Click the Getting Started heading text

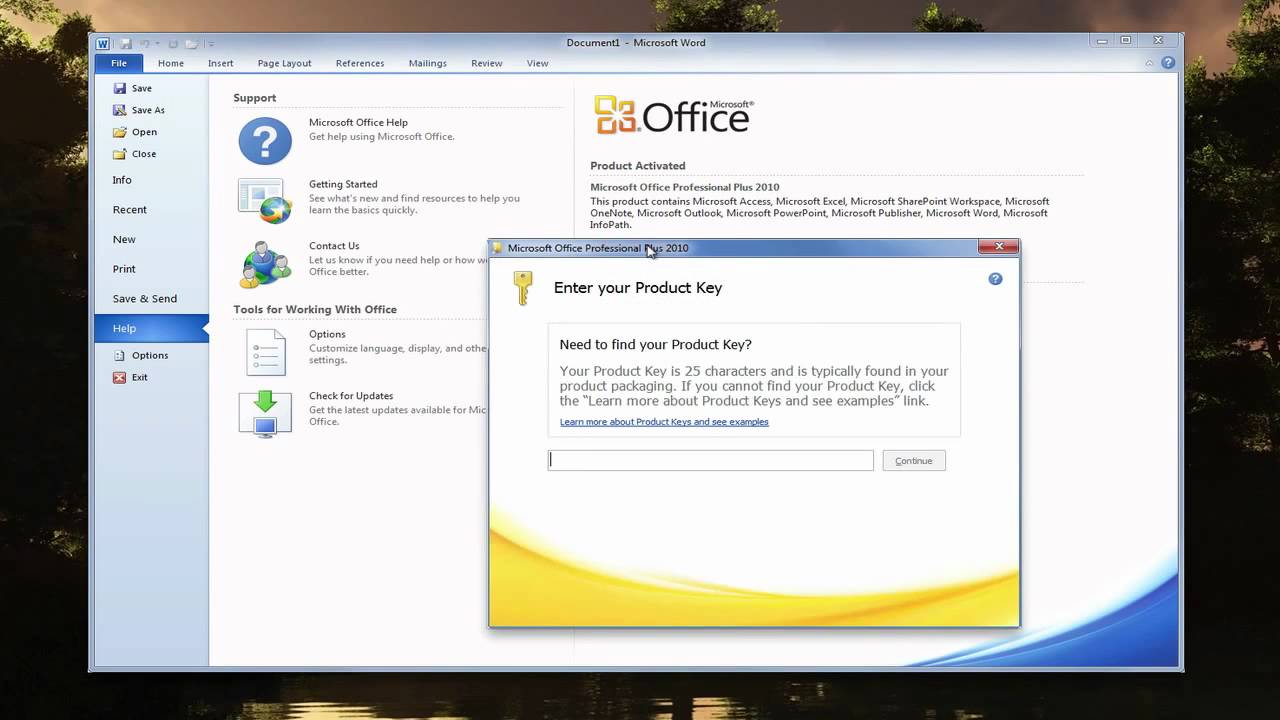click(x=343, y=184)
